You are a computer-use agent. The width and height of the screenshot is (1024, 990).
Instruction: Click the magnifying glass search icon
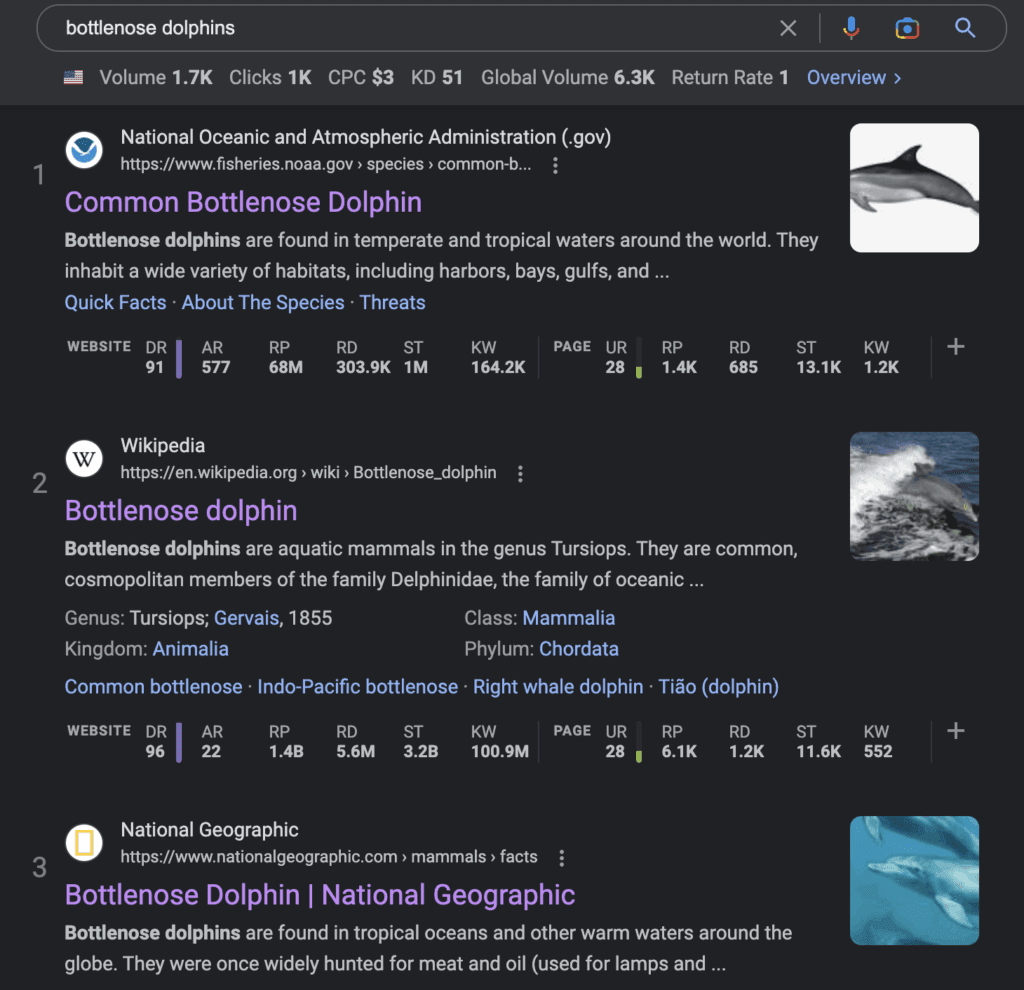point(965,28)
